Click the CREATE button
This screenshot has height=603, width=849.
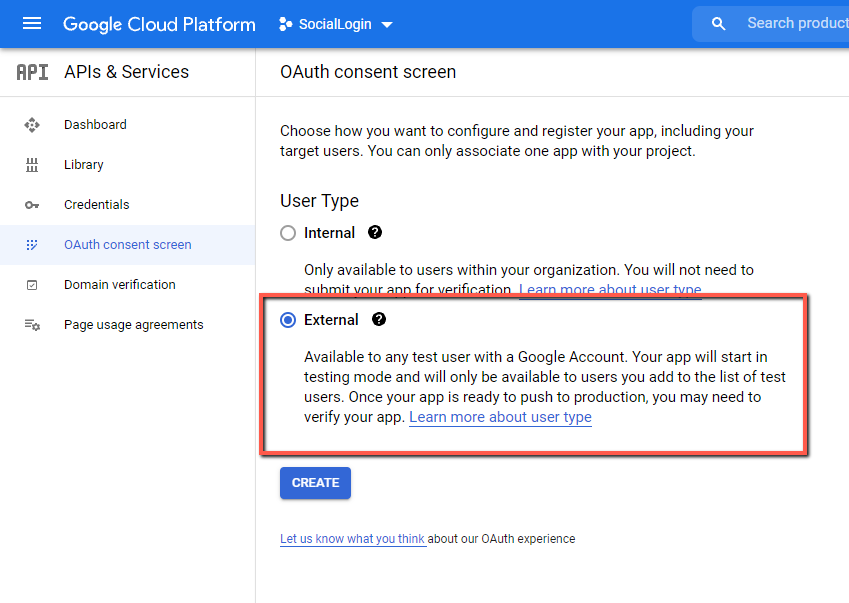click(x=315, y=483)
